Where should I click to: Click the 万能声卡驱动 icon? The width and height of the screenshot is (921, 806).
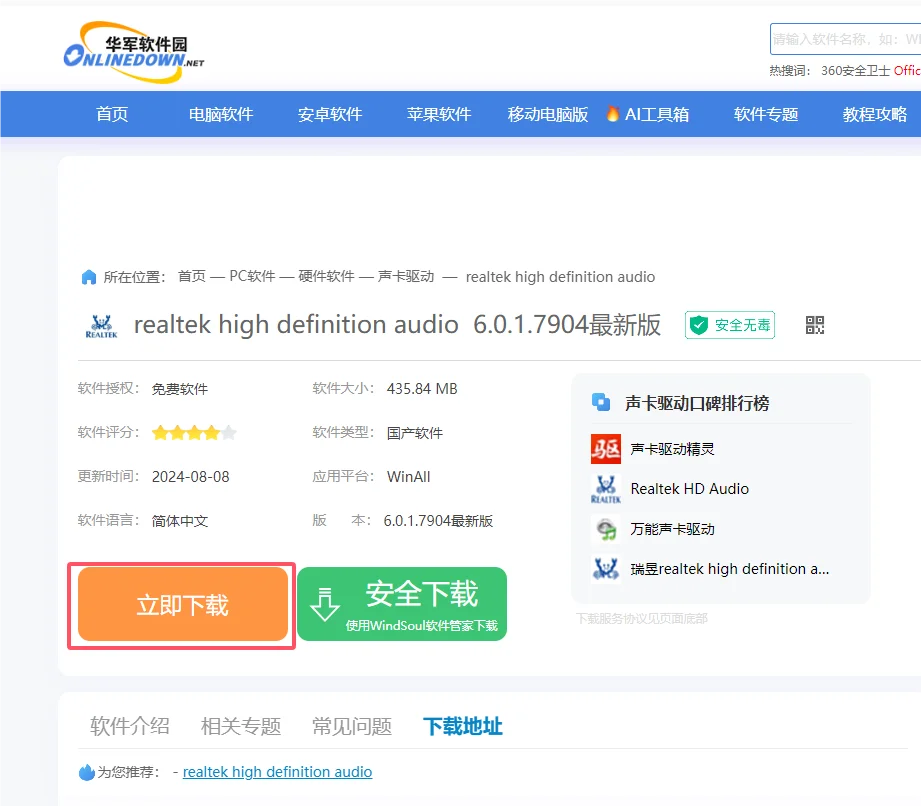tap(606, 529)
